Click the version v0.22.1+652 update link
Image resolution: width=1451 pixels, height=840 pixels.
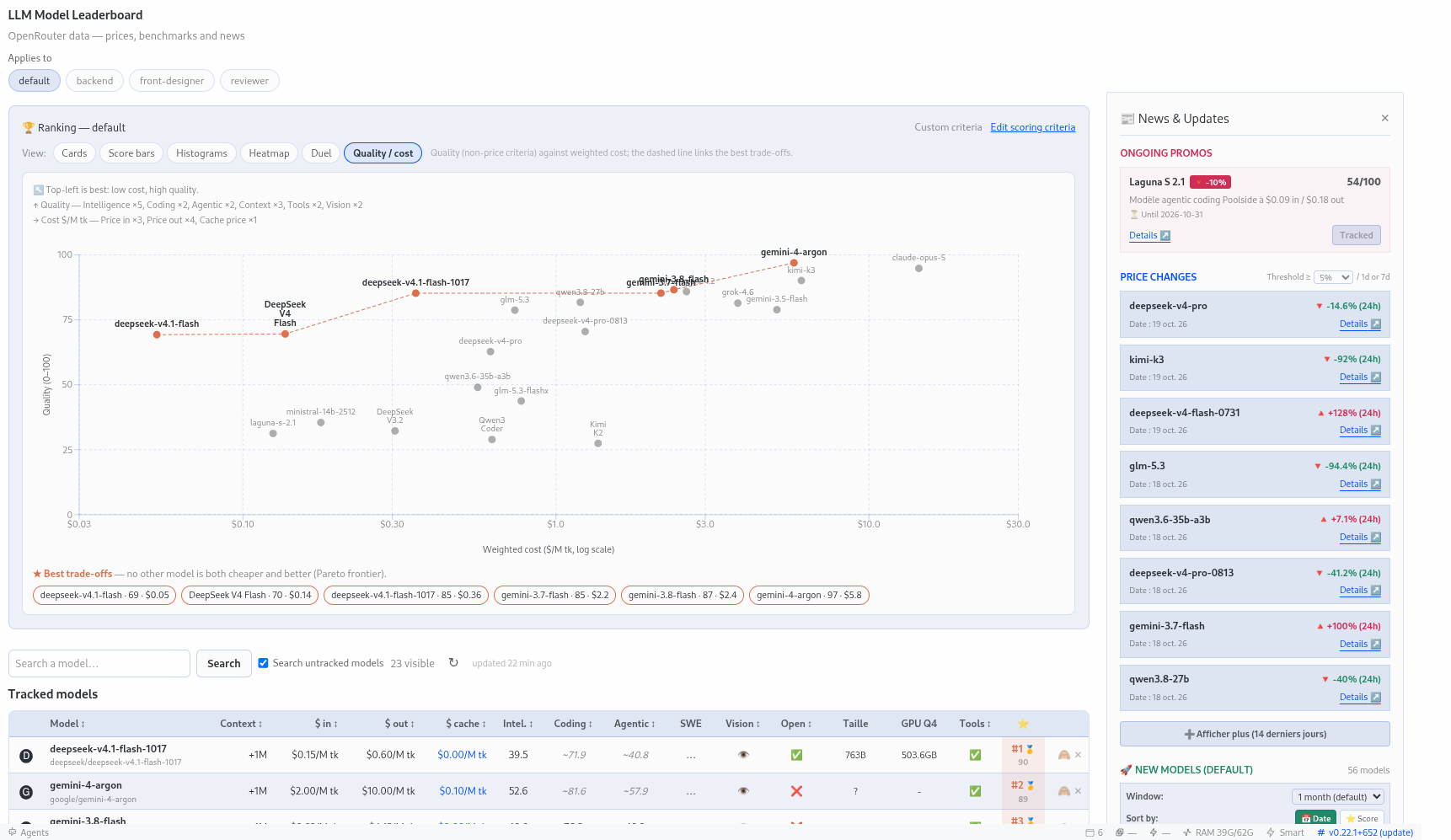point(1366,832)
